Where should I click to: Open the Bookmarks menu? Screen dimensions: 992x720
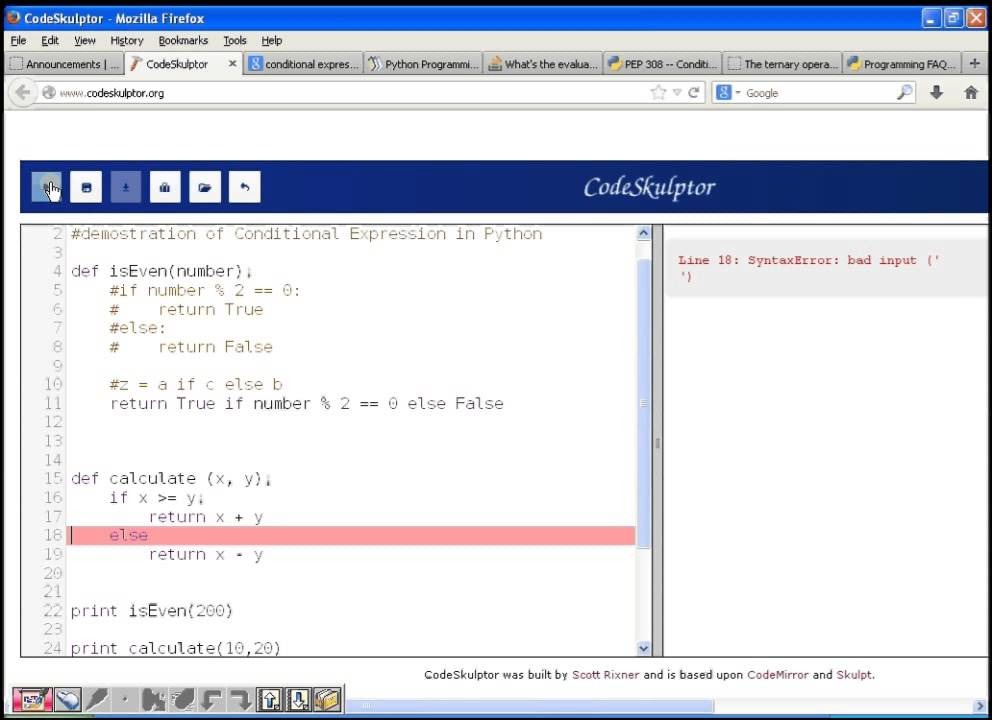[x=183, y=40]
